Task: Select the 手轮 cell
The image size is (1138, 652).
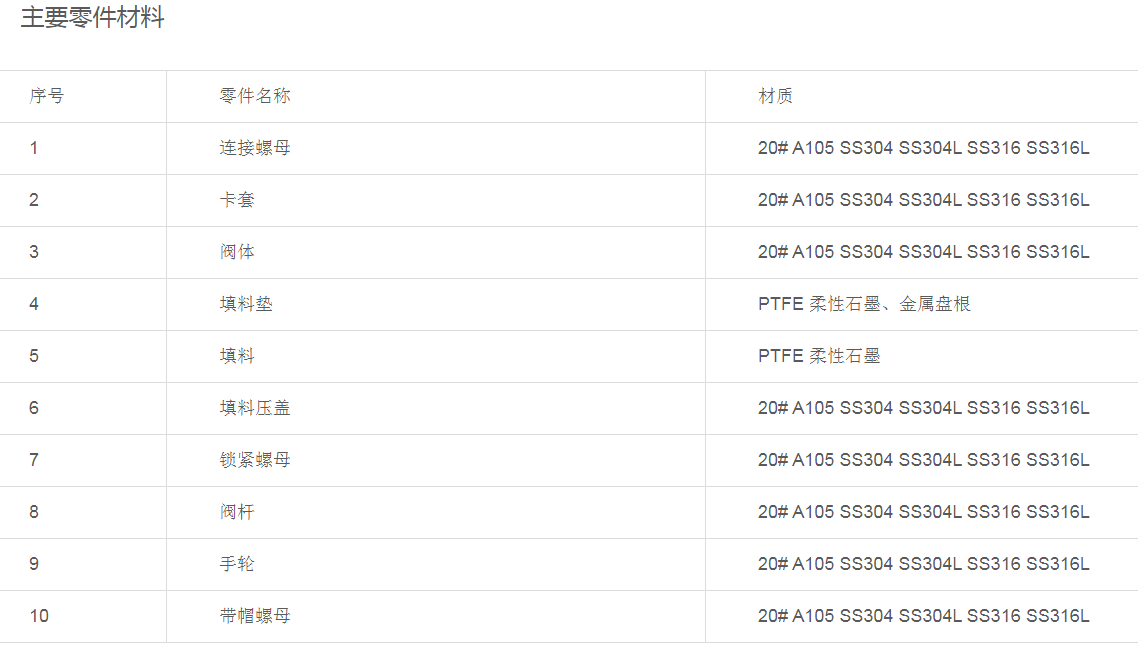Action: pos(237,564)
